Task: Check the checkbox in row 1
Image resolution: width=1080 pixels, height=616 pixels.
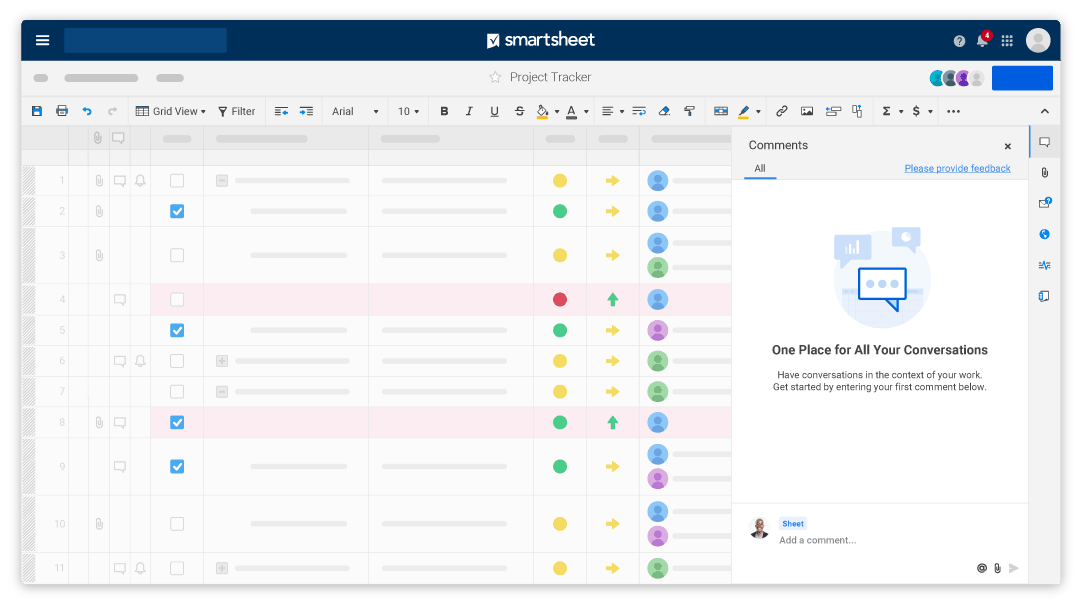Action: 177,181
